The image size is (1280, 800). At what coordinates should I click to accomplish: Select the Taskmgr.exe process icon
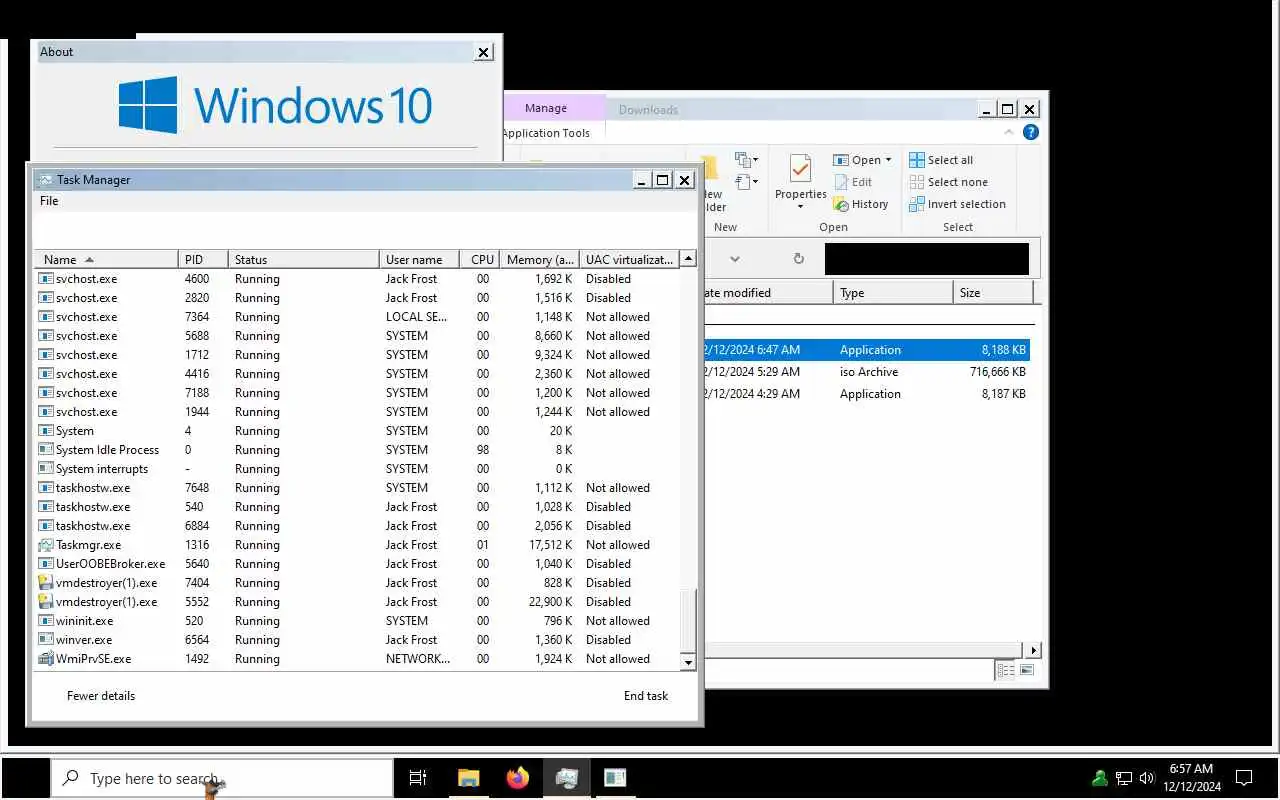tap(46, 545)
